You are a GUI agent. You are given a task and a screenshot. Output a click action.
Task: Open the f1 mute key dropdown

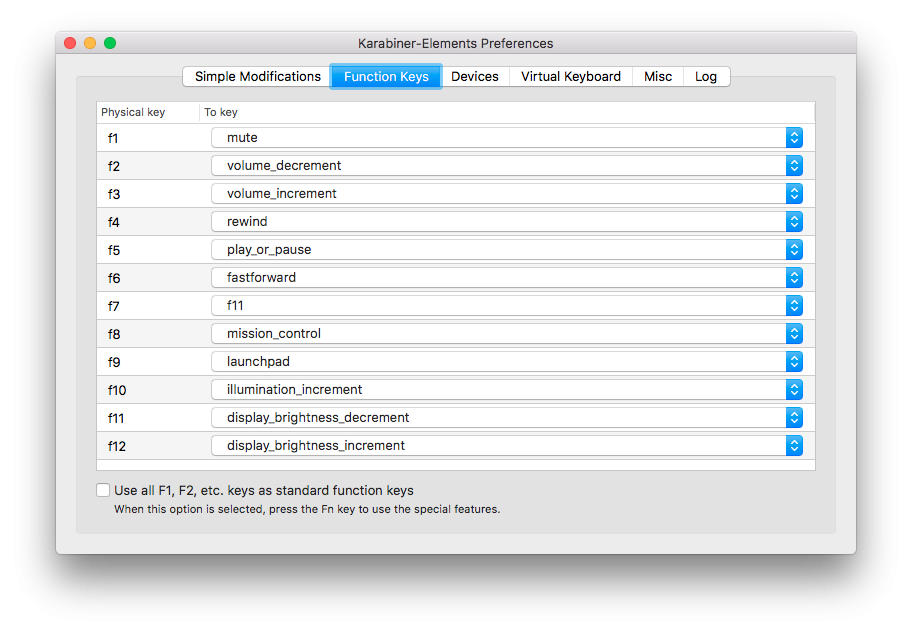coord(507,138)
